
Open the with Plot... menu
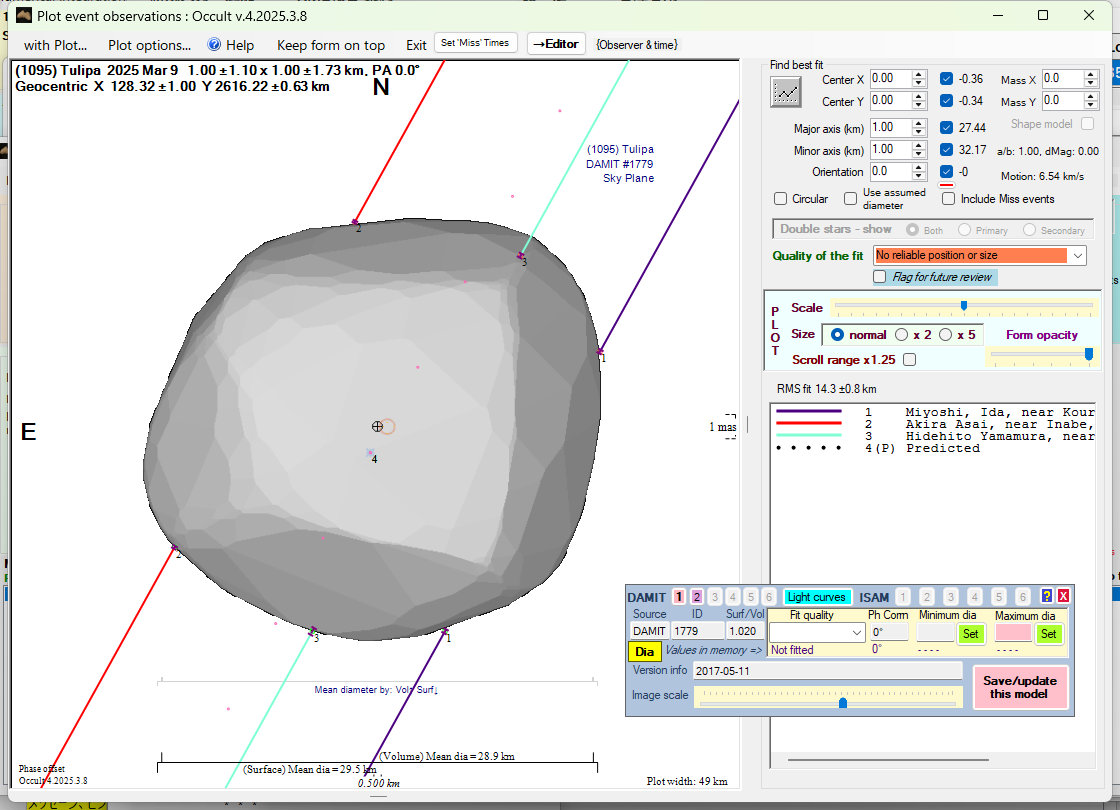[x=55, y=45]
